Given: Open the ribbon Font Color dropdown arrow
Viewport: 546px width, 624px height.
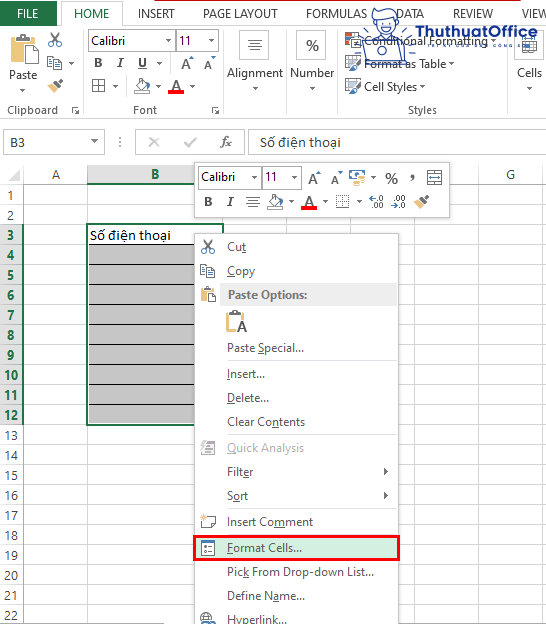Looking at the screenshot, I should tap(193, 86).
